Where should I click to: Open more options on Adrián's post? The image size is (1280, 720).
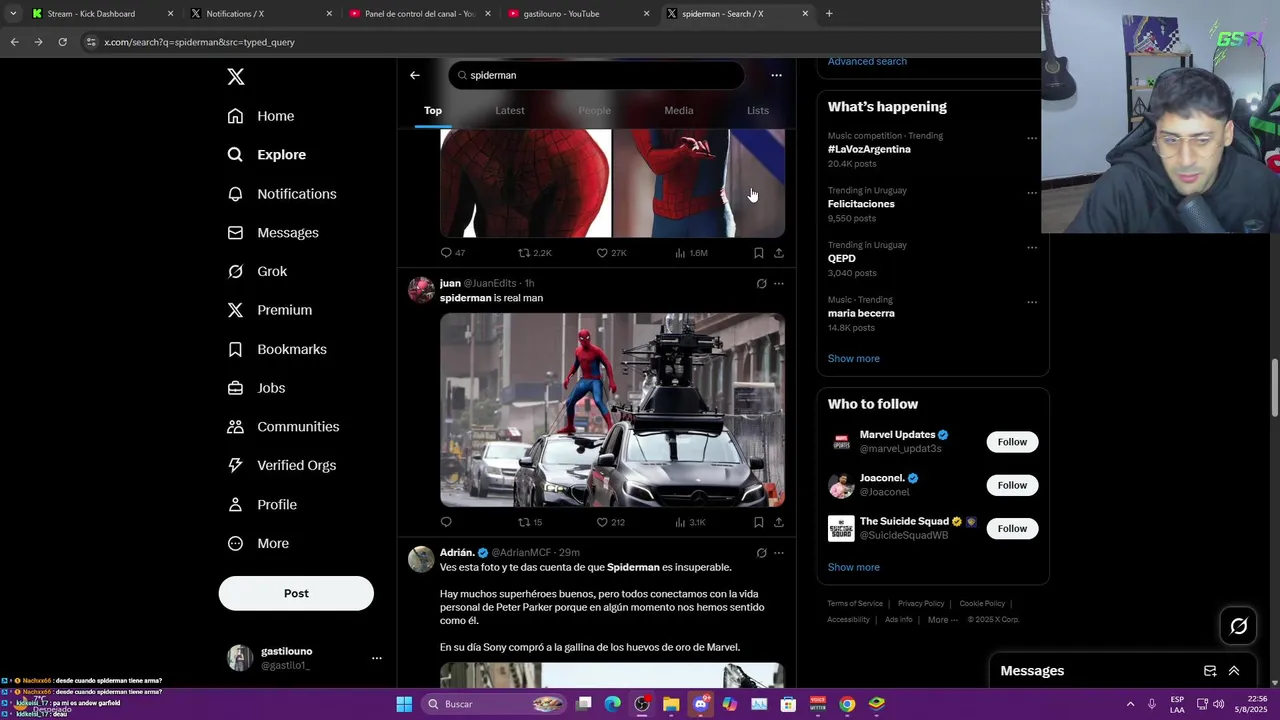(x=779, y=553)
